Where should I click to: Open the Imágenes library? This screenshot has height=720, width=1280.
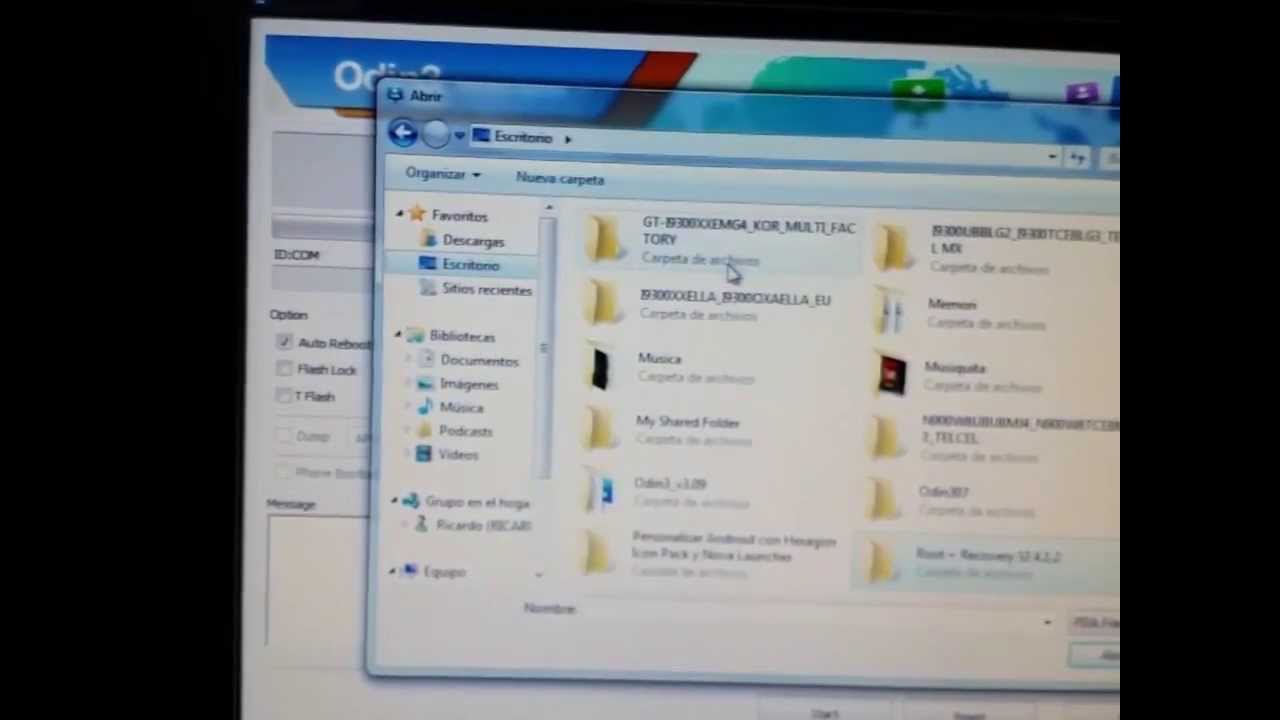(469, 384)
